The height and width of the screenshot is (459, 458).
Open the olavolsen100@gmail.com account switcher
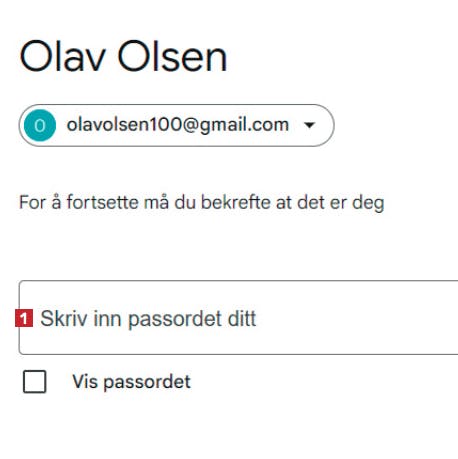tap(176, 125)
